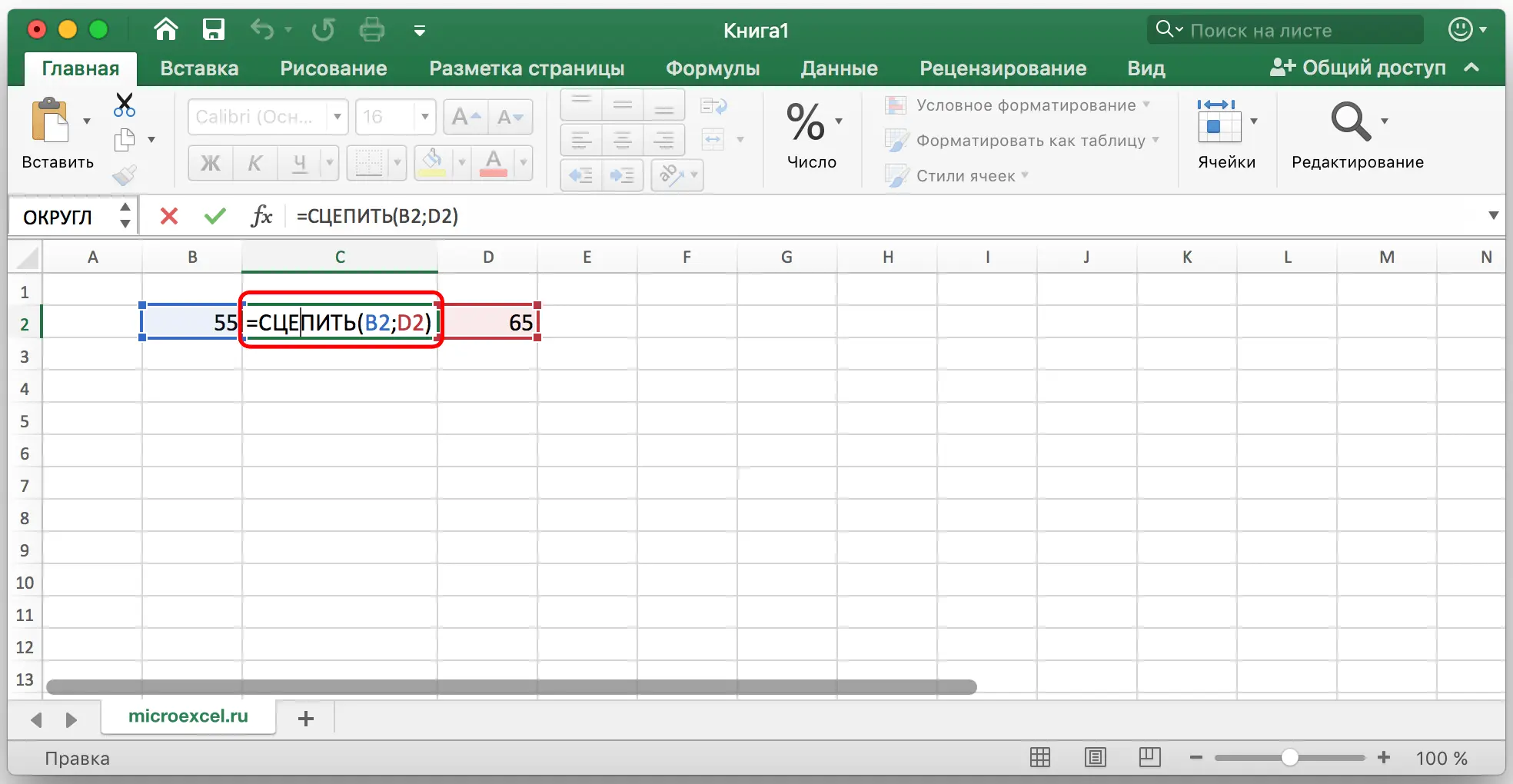
Task: Switch to Рисование tab
Action: tap(334, 68)
